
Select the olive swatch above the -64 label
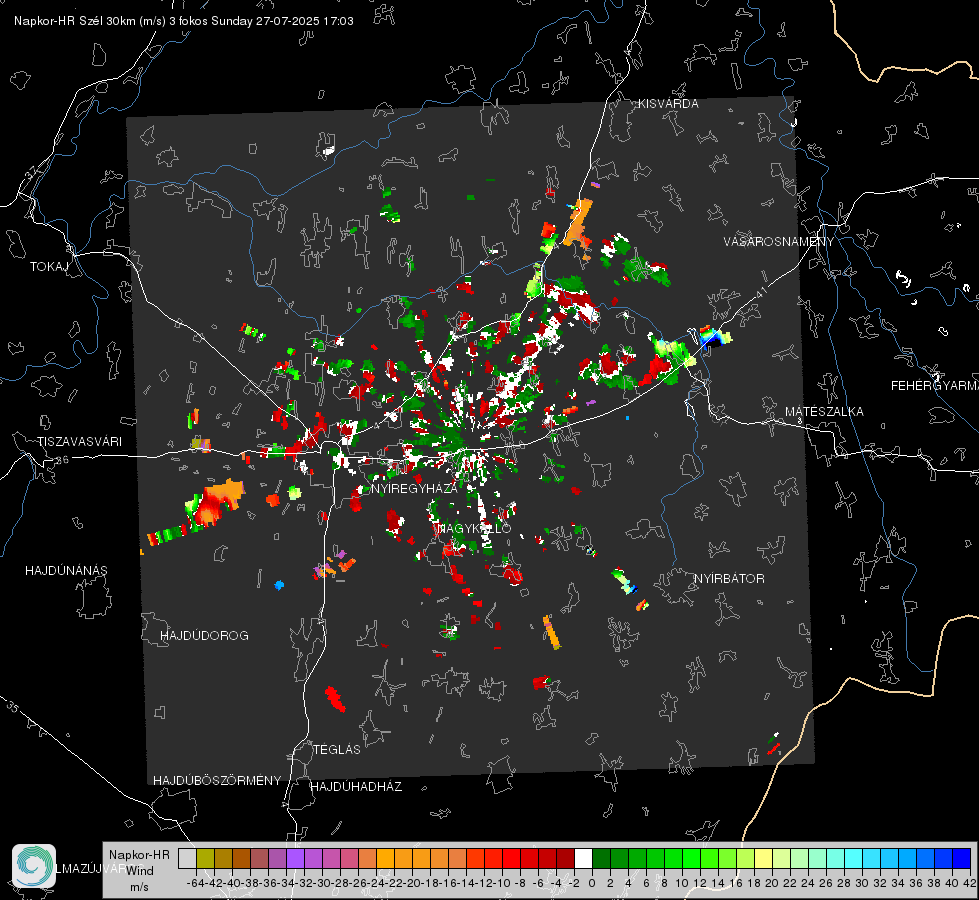[x=205, y=858]
